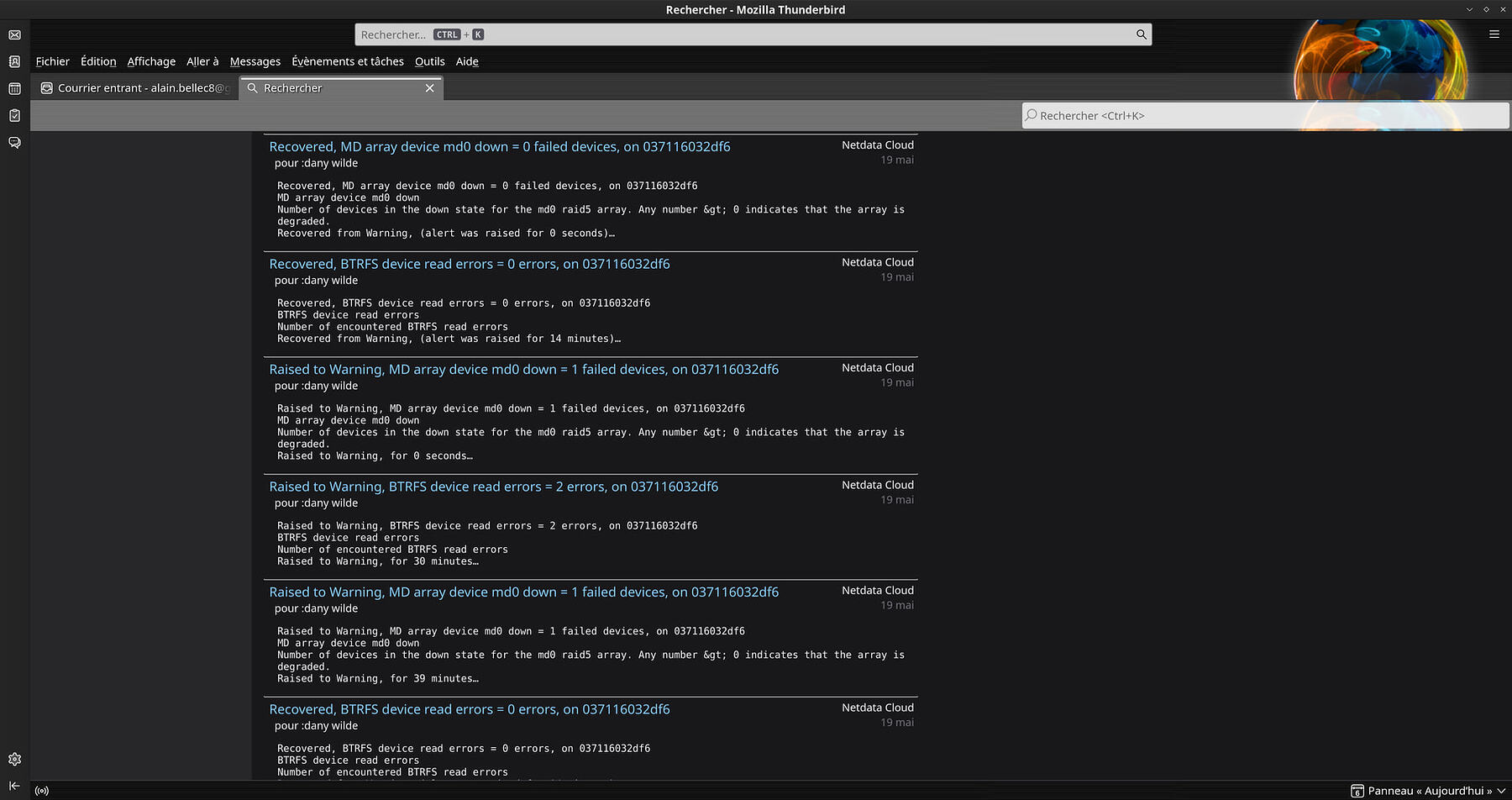Click the calendar icon of the Aujourd'hui panel

1357,791
